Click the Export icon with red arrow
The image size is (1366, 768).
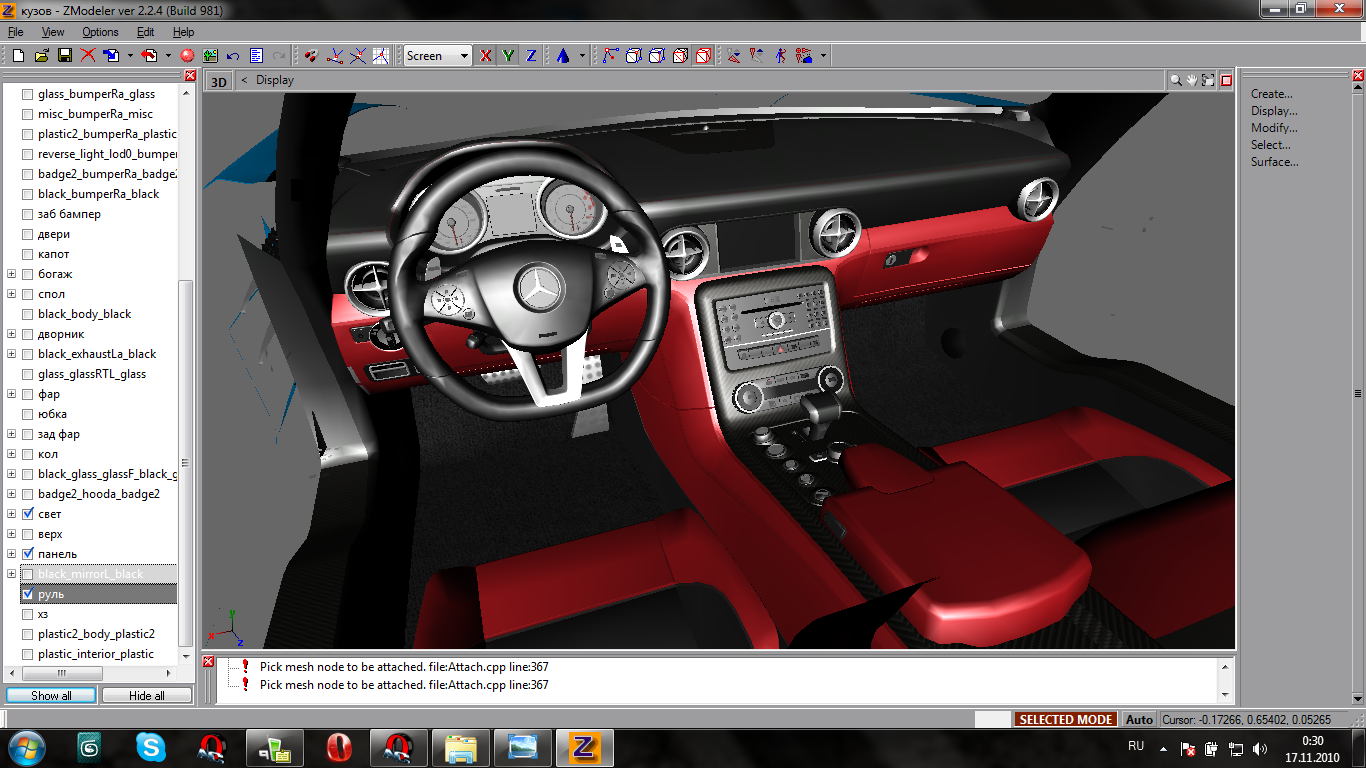[x=149, y=56]
